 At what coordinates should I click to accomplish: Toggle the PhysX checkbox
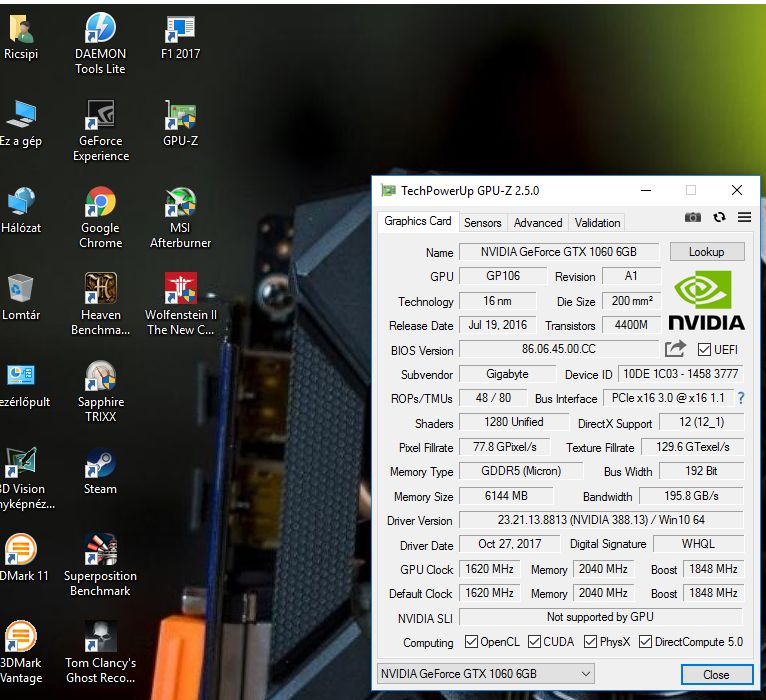591,641
